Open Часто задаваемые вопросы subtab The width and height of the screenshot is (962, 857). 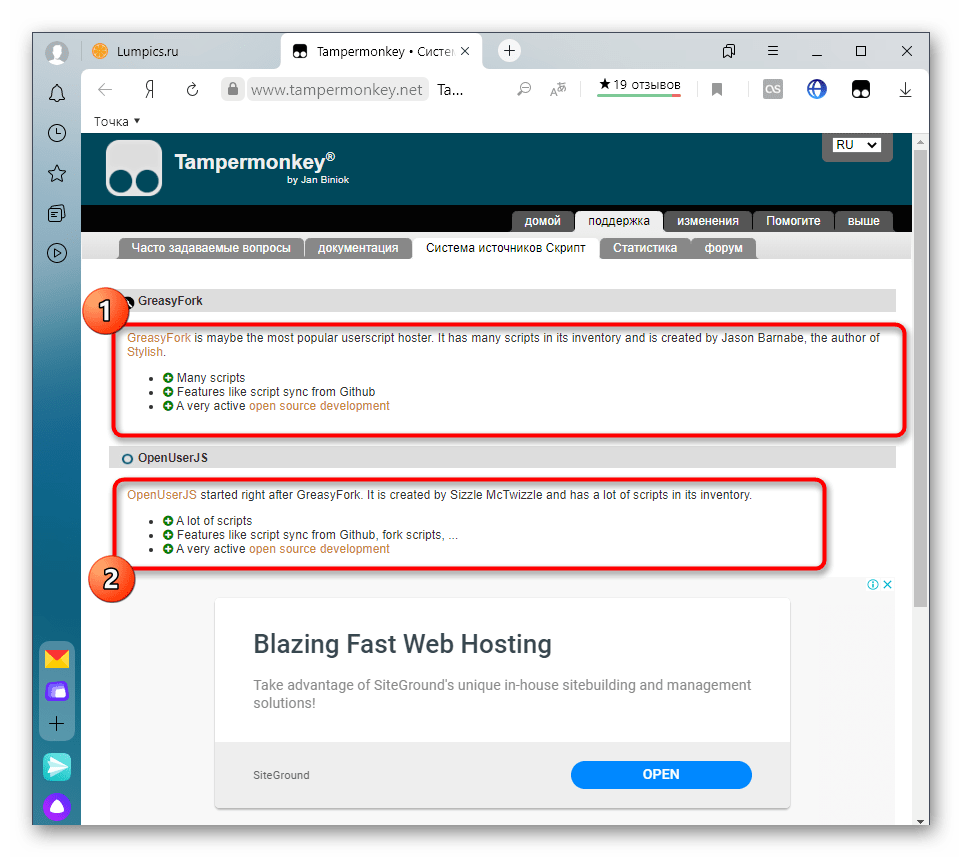pyautogui.click(x=210, y=248)
